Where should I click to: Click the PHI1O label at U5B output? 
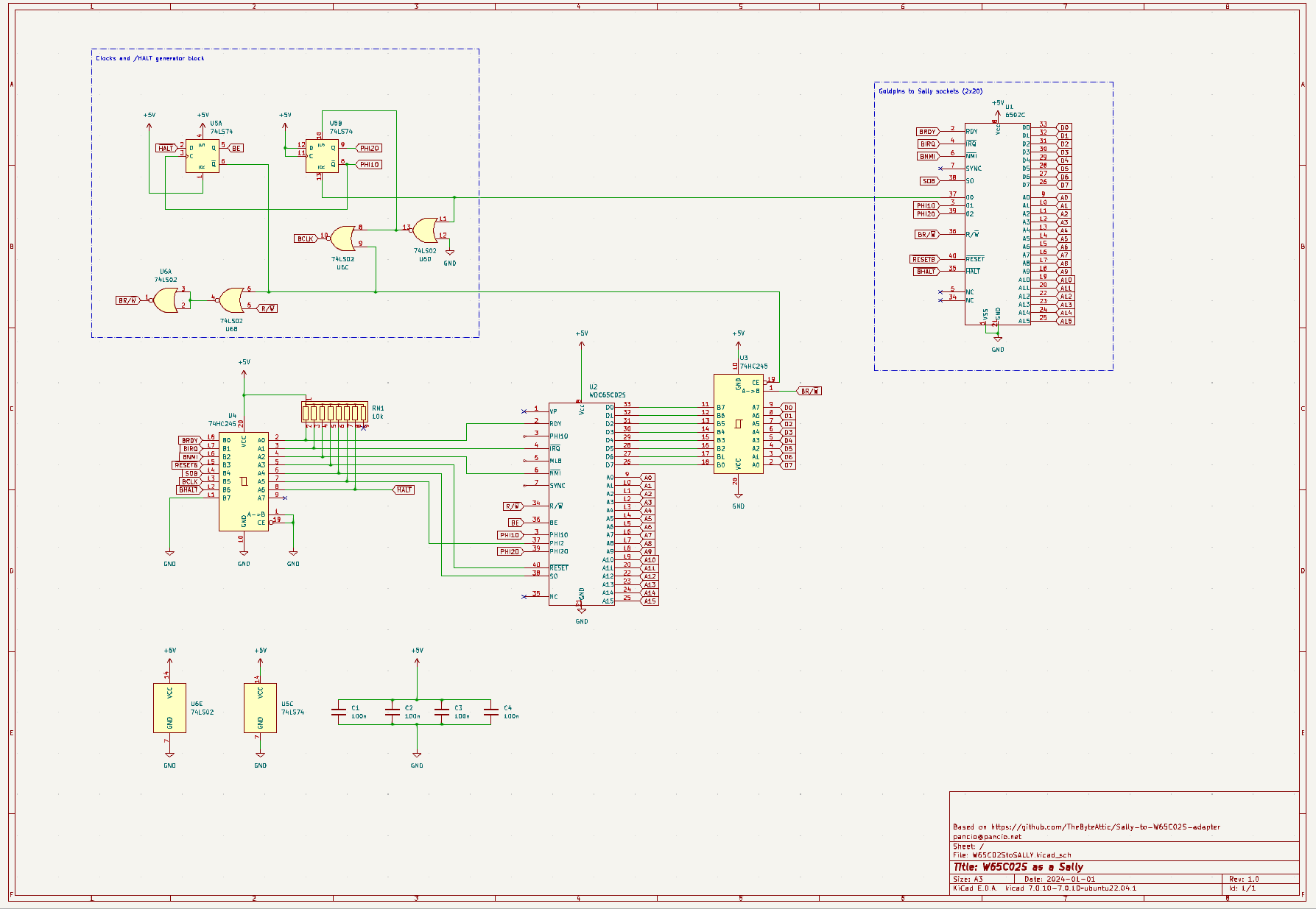point(368,165)
